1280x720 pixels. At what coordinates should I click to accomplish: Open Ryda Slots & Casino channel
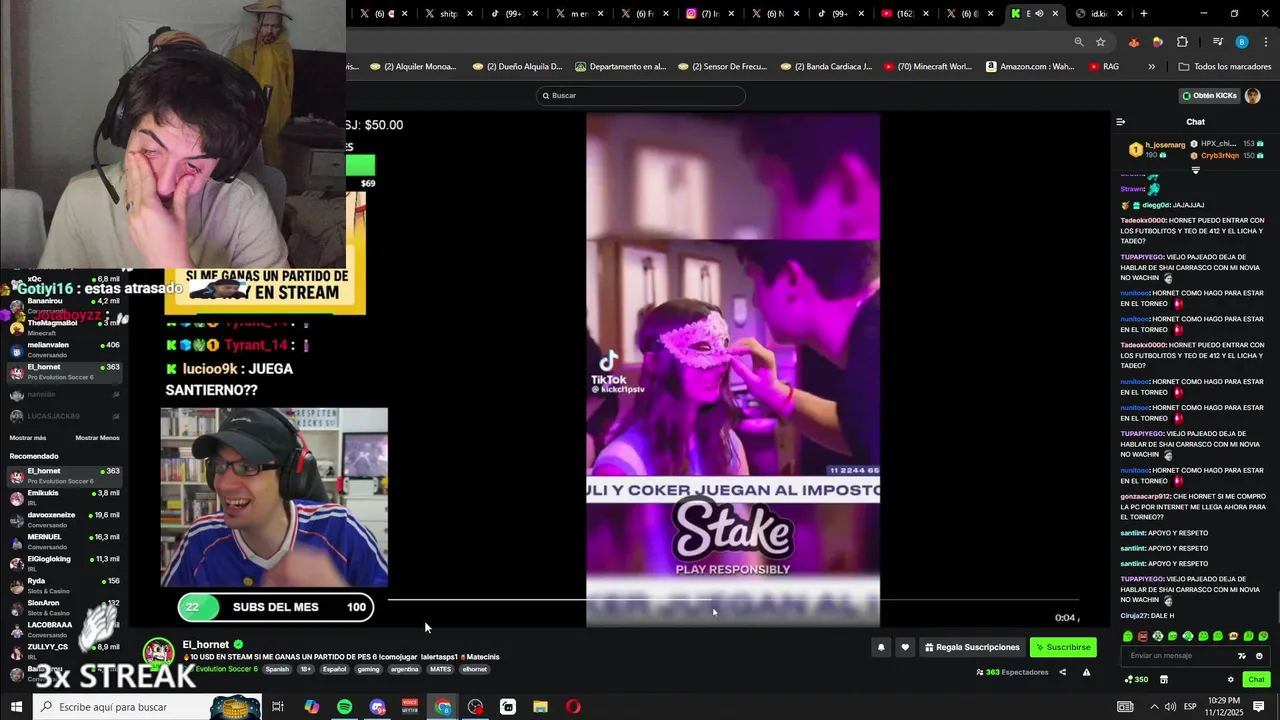coord(64,585)
